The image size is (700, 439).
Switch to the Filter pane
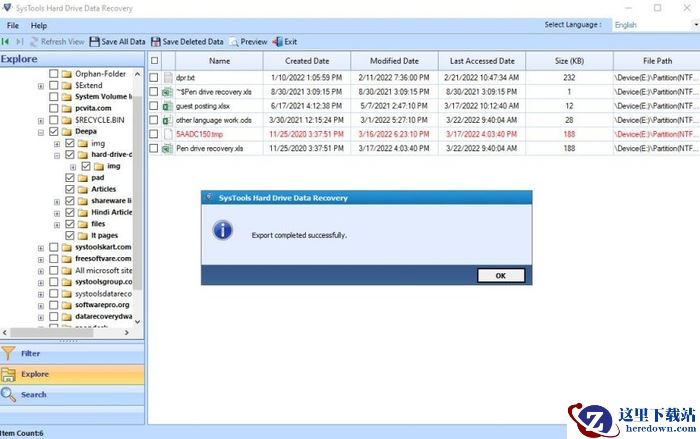72,353
